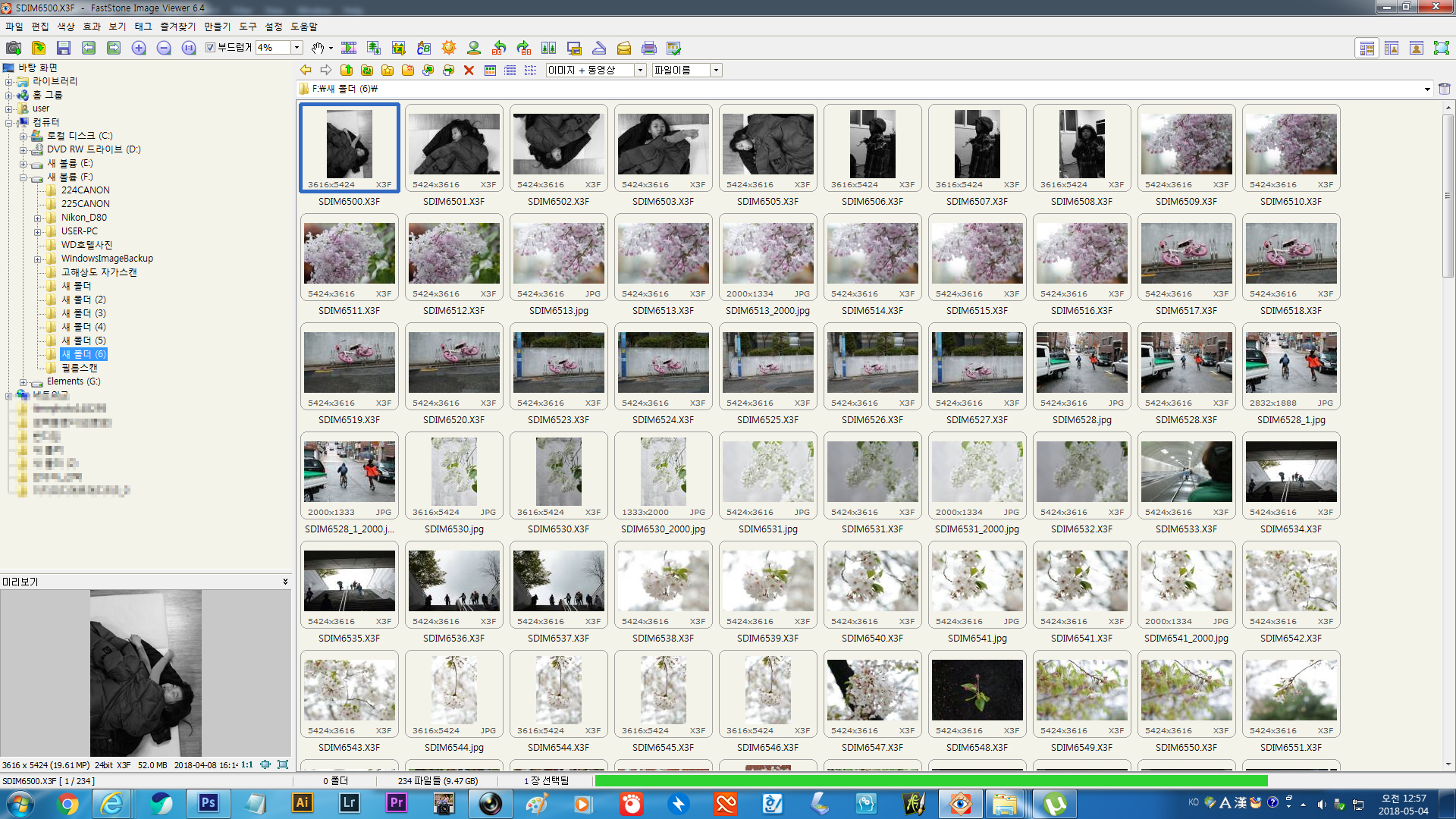The height and width of the screenshot is (819, 1456).
Task: Switch file list to list view
Action: (531, 70)
